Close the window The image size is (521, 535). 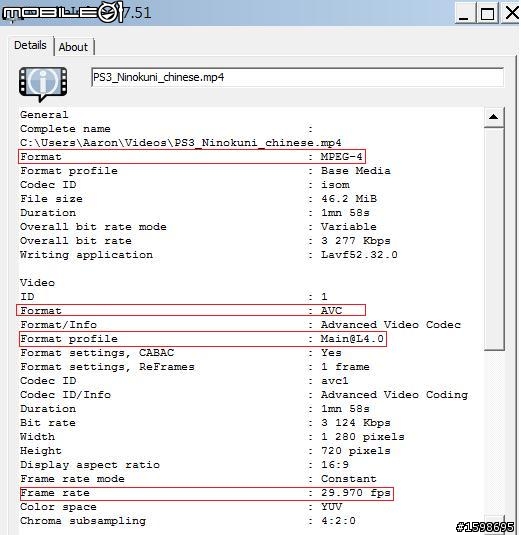click(x=511, y=13)
